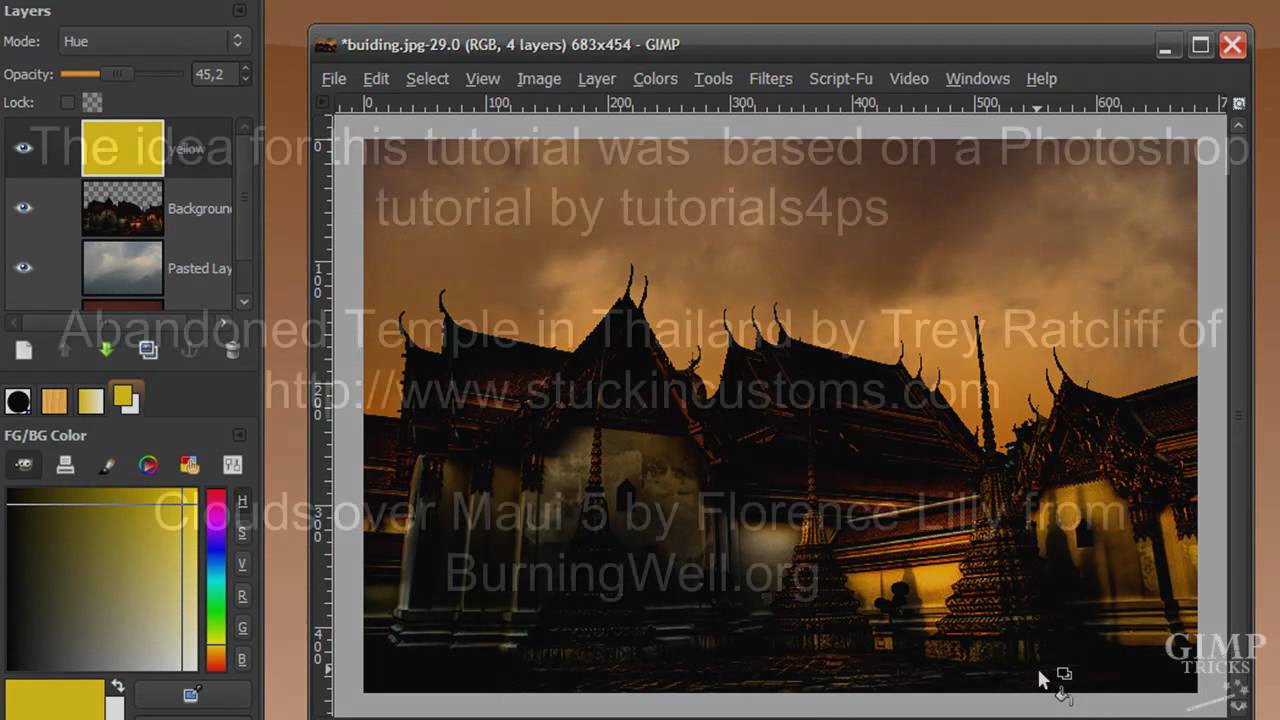Click the Opacity value stepper arrows
1280x720 pixels.
[x=245, y=74]
